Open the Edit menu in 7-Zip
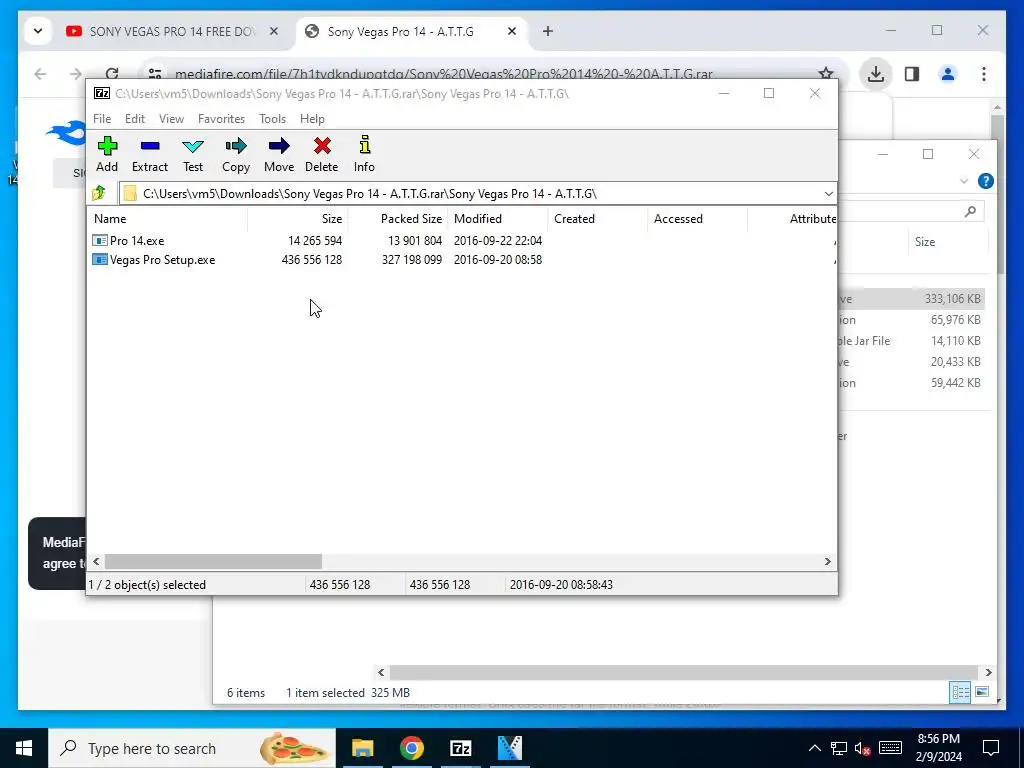 [x=135, y=119]
